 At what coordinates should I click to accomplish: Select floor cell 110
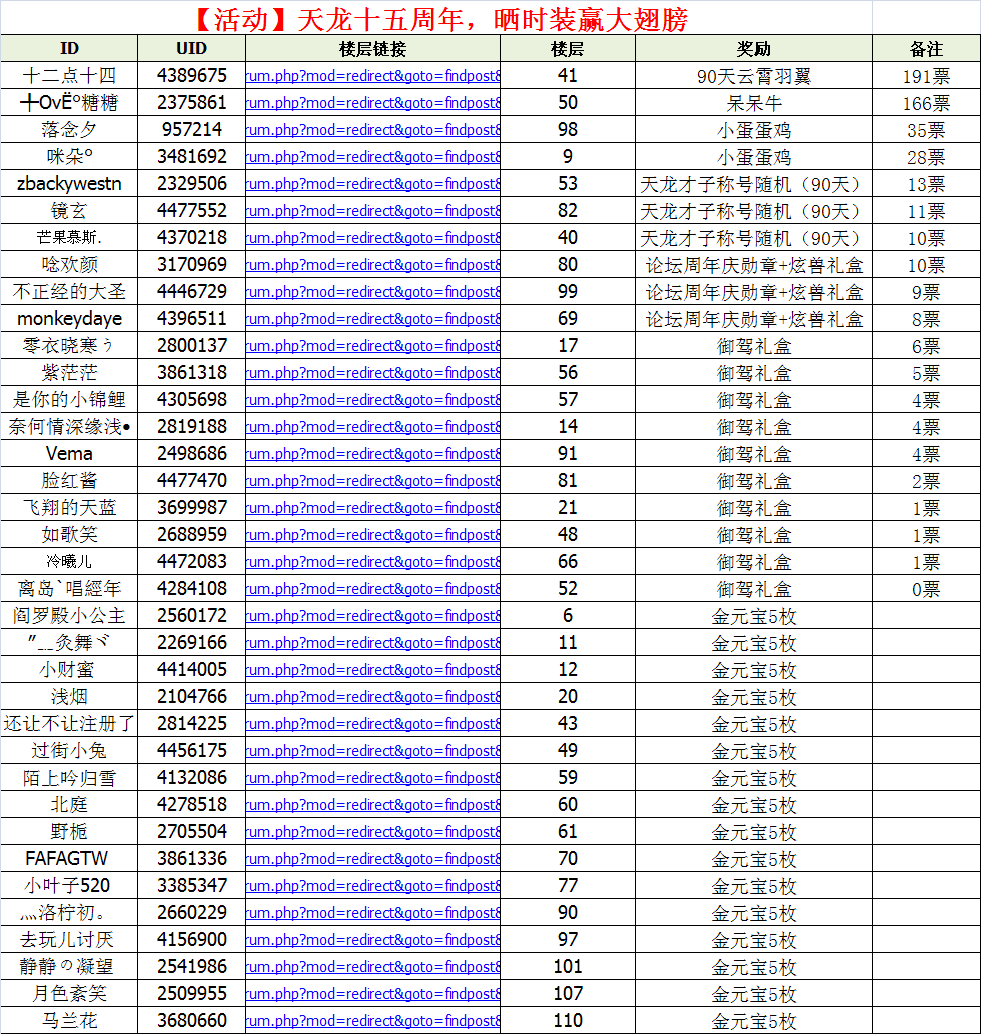(x=568, y=1021)
